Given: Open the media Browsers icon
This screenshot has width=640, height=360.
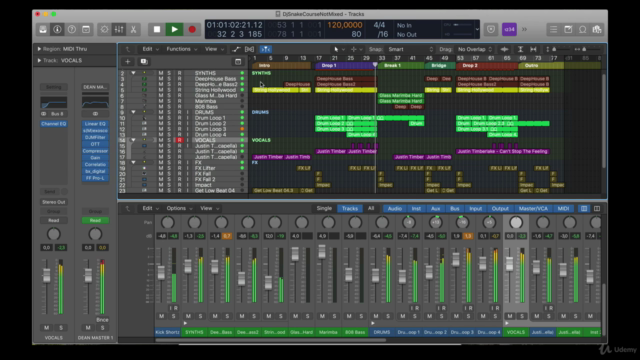Looking at the screenshot, I should 597,29.
